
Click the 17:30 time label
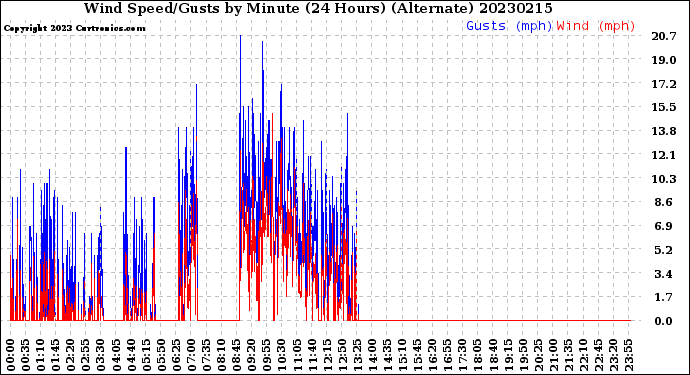pyautogui.click(x=462, y=355)
